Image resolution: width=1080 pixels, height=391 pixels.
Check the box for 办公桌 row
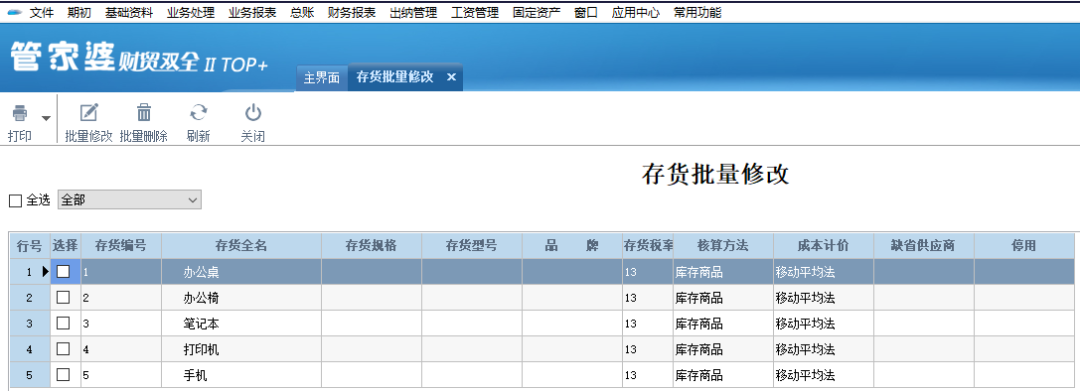tap(63, 272)
